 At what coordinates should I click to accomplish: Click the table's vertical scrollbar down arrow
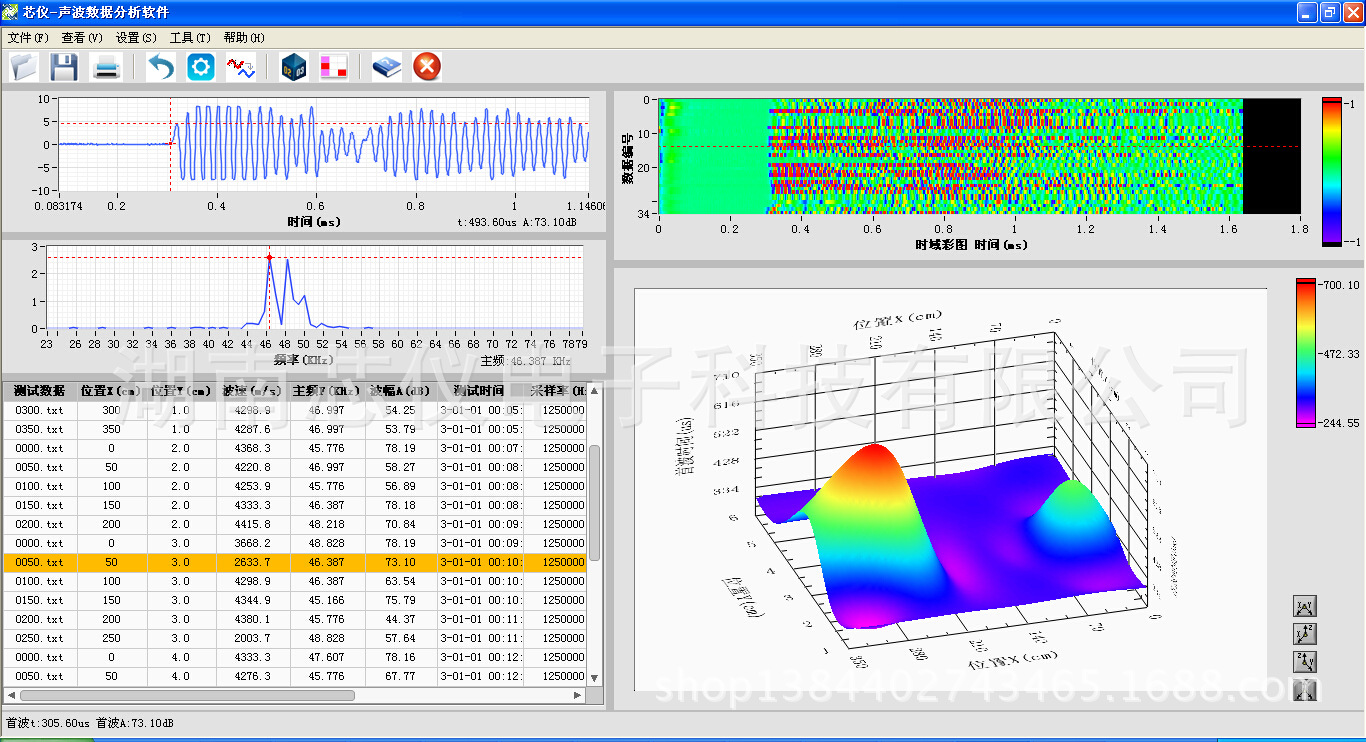click(x=594, y=677)
